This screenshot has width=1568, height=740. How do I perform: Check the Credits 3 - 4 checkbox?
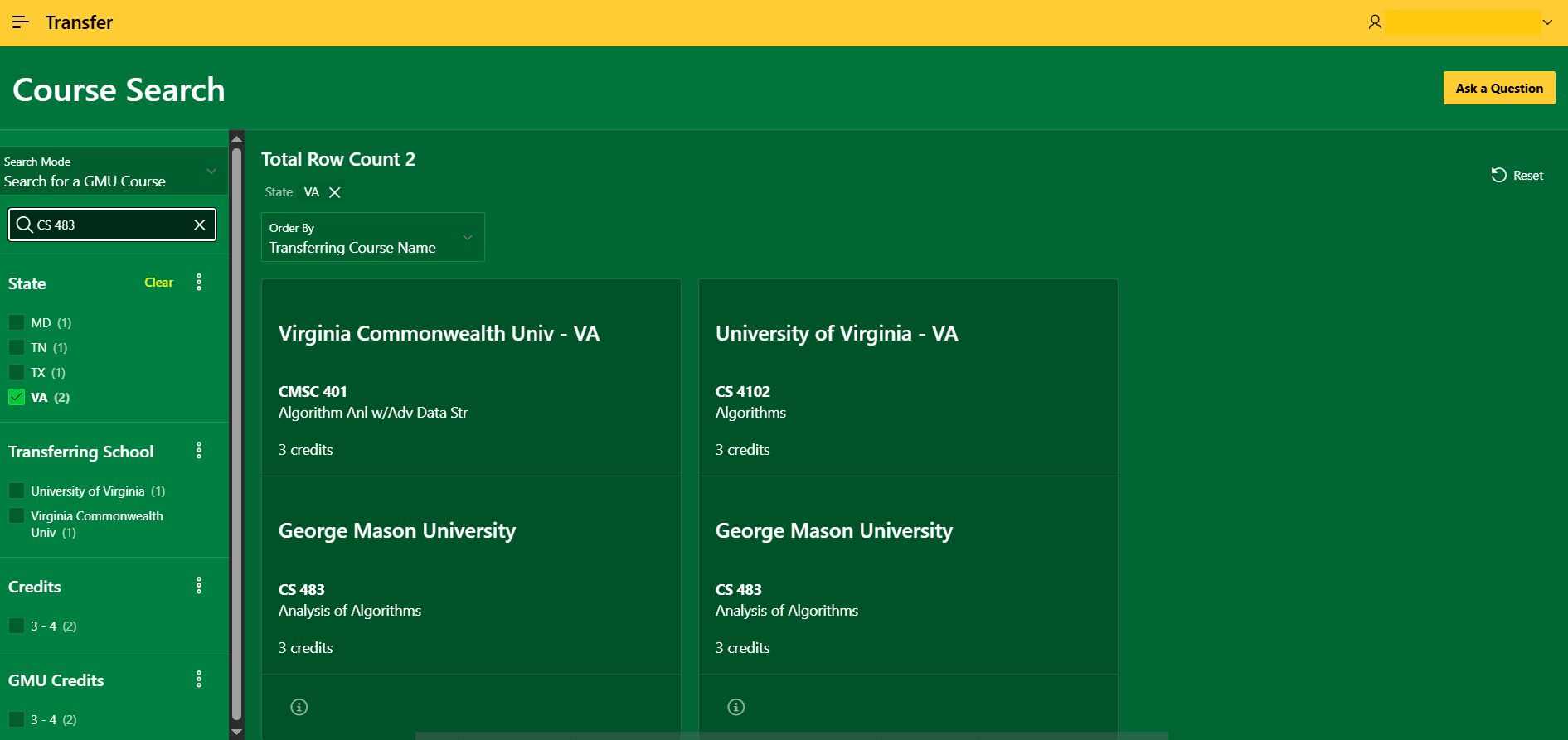[17, 626]
